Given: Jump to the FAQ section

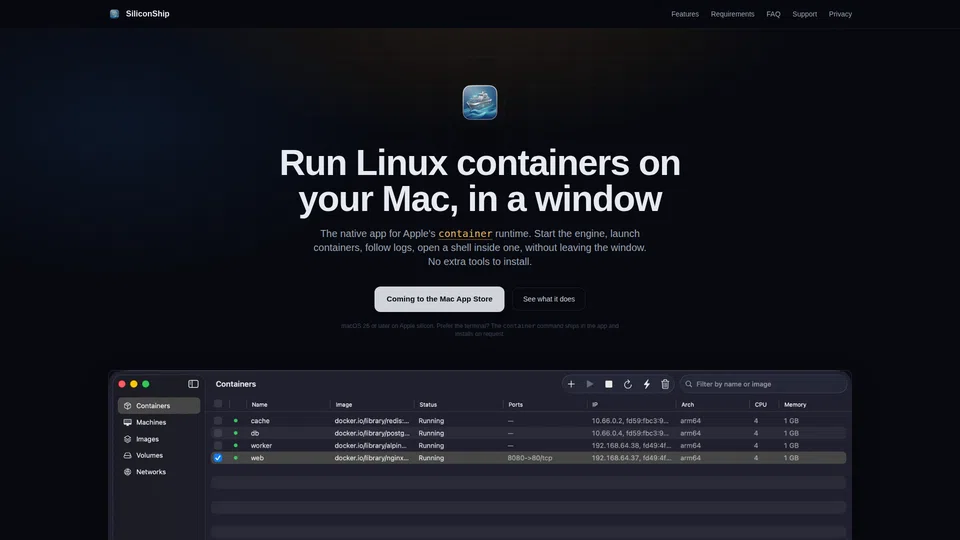Looking at the screenshot, I should point(773,14).
